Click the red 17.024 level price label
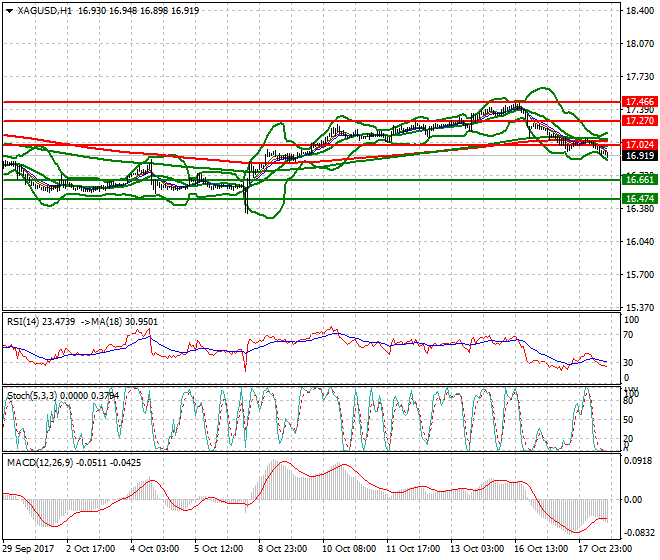 (x=639, y=145)
